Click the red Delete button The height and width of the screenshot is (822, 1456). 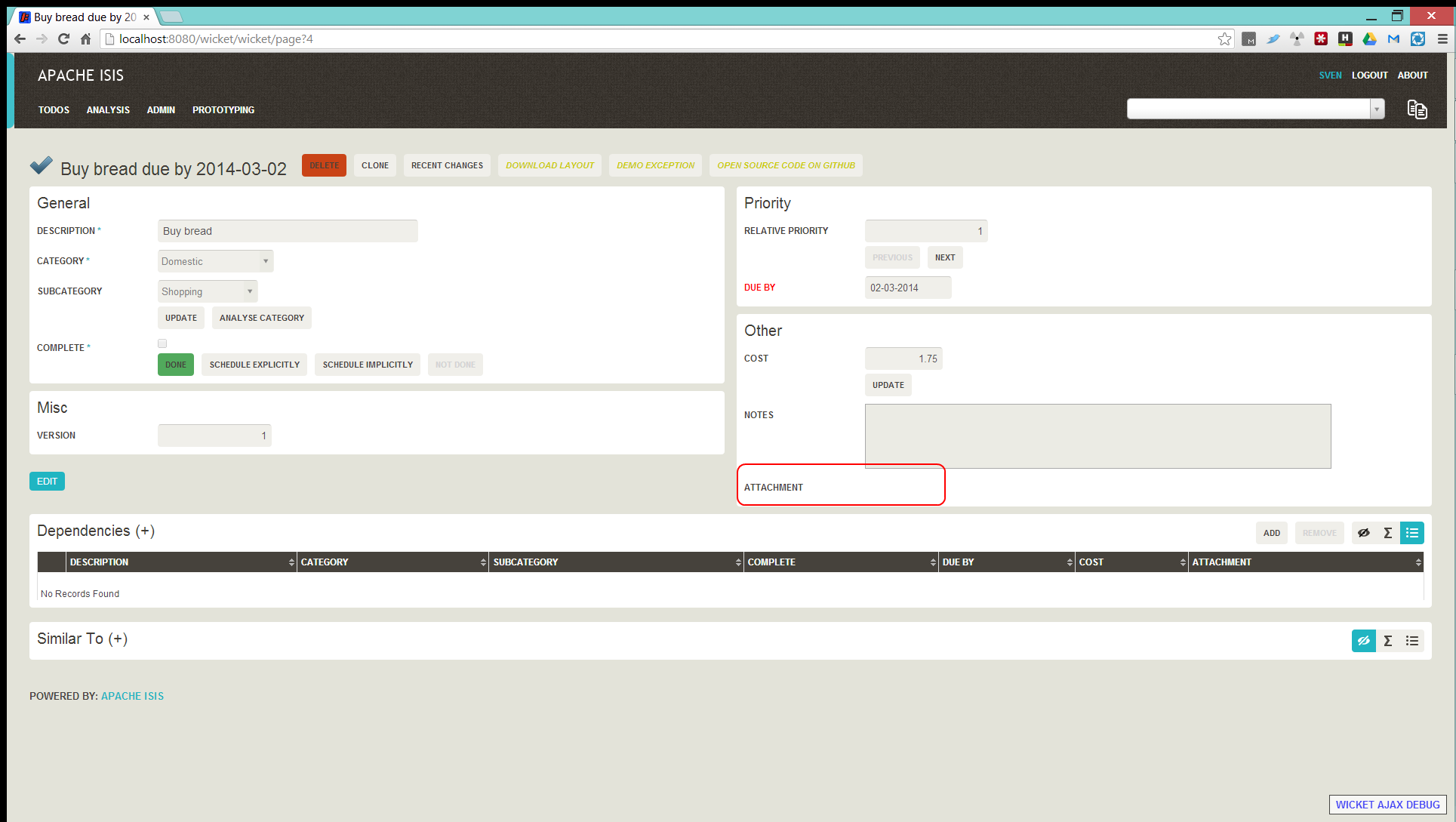(x=324, y=165)
